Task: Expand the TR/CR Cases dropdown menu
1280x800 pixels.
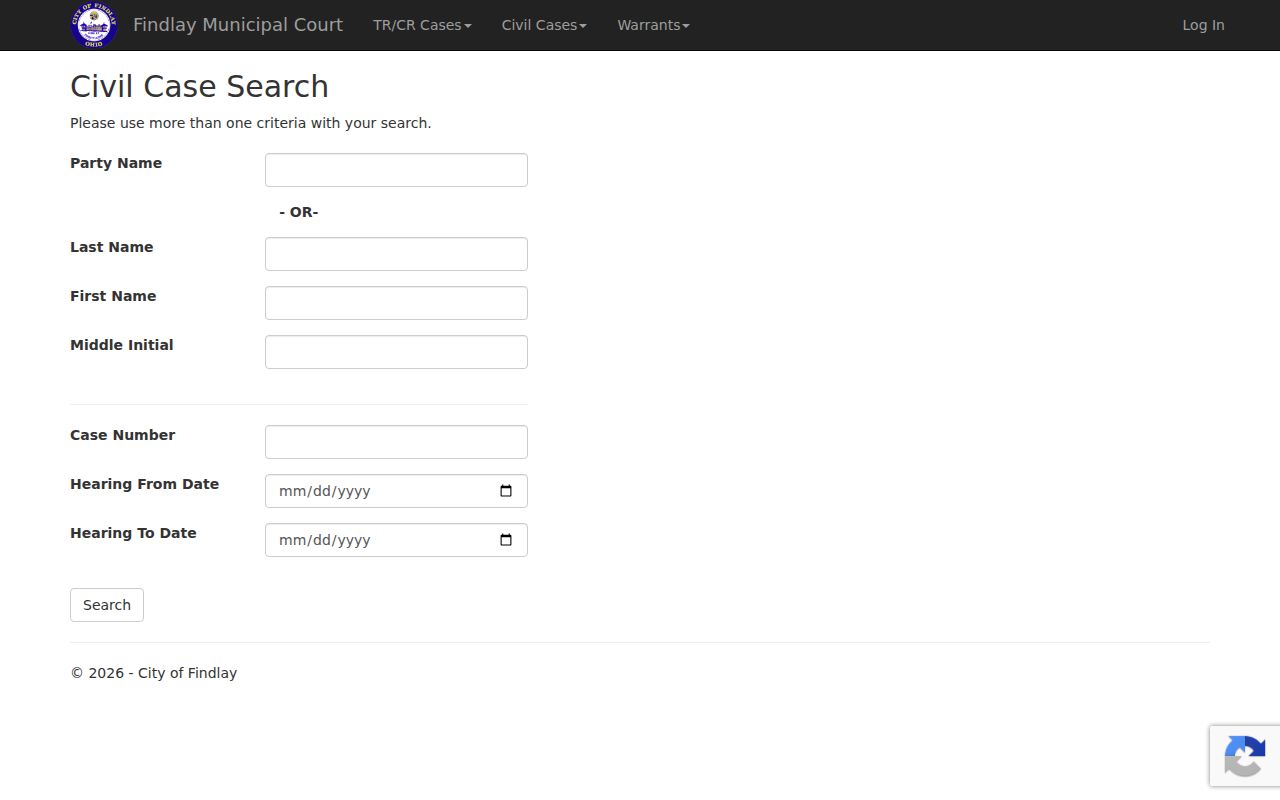Action: pyautogui.click(x=422, y=25)
